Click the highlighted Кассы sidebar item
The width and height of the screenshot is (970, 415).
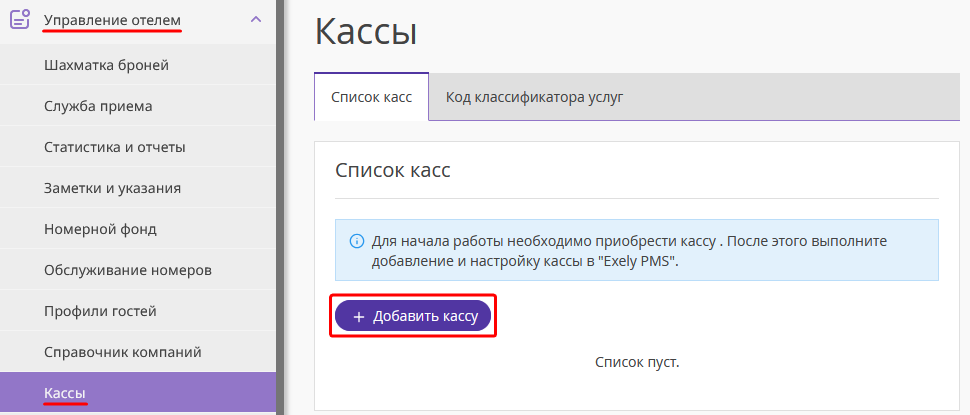pyautogui.click(x=138, y=393)
